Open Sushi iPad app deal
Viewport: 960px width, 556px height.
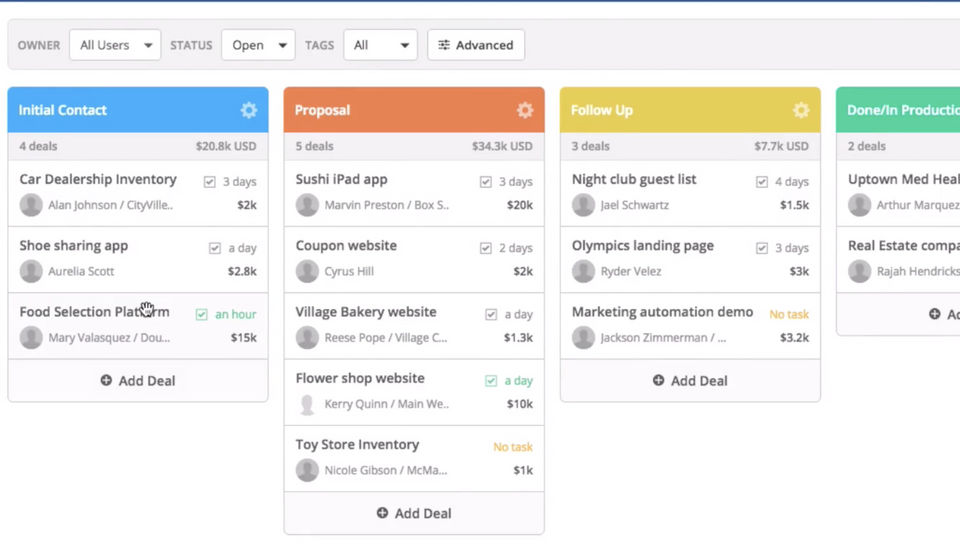(x=341, y=179)
